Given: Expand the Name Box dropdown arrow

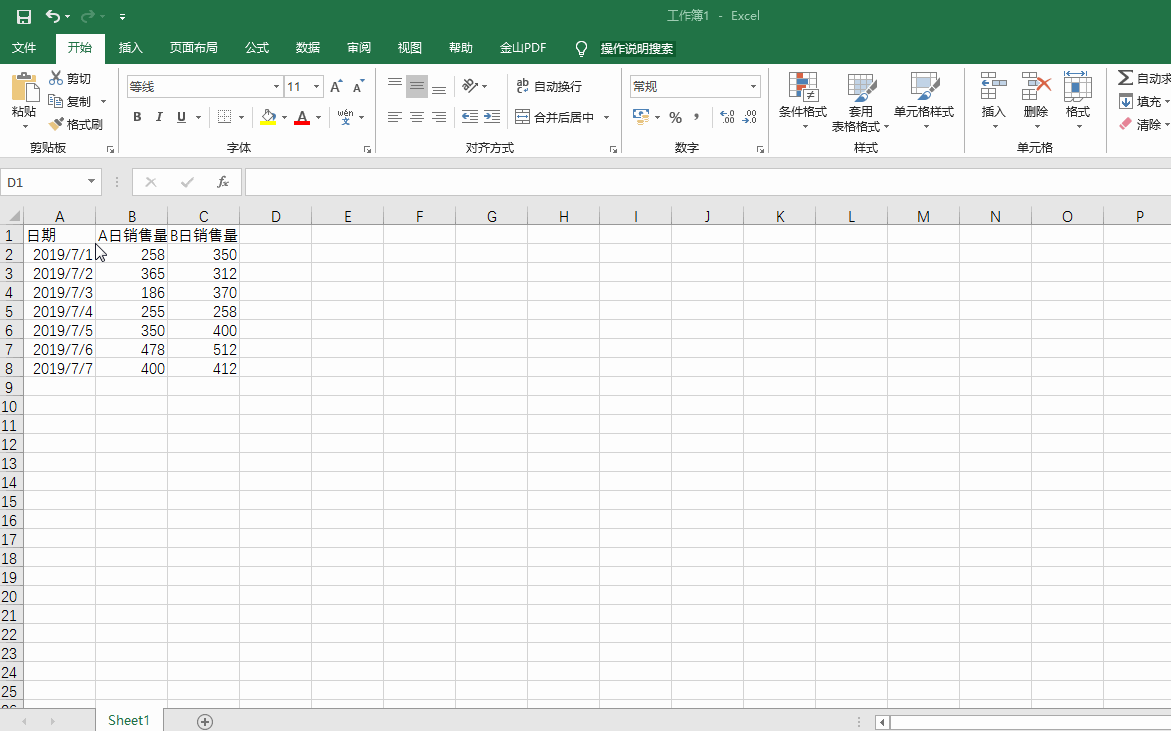Looking at the screenshot, I should click(x=92, y=183).
